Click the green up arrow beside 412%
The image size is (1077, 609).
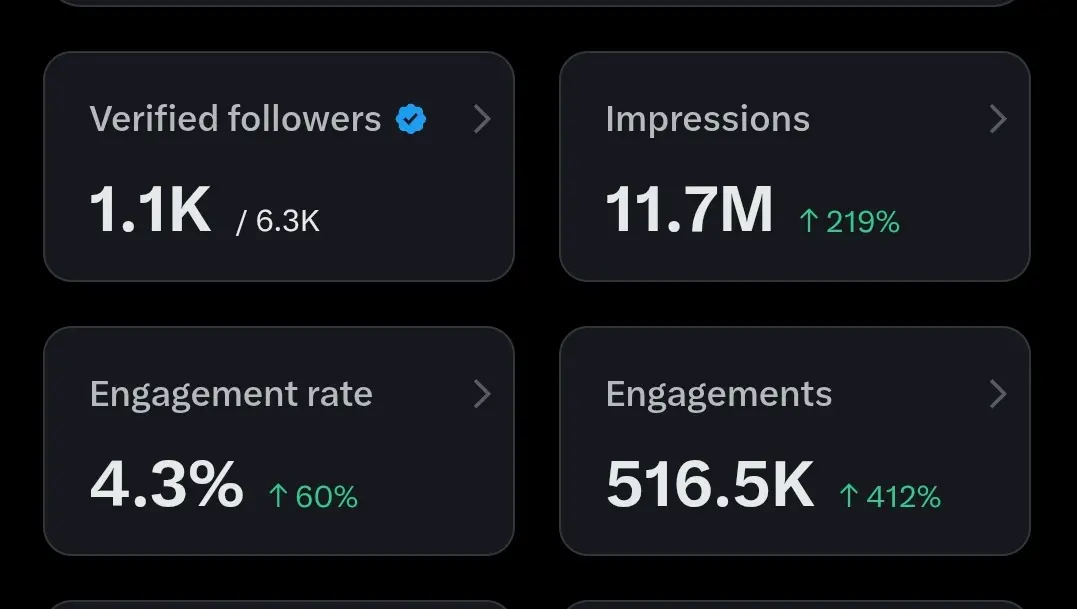[849, 496]
